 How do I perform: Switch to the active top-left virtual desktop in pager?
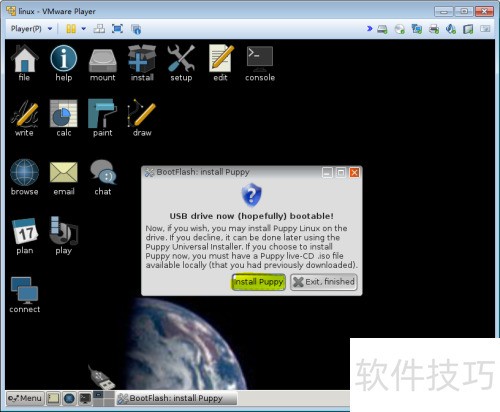click(x=98, y=395)
